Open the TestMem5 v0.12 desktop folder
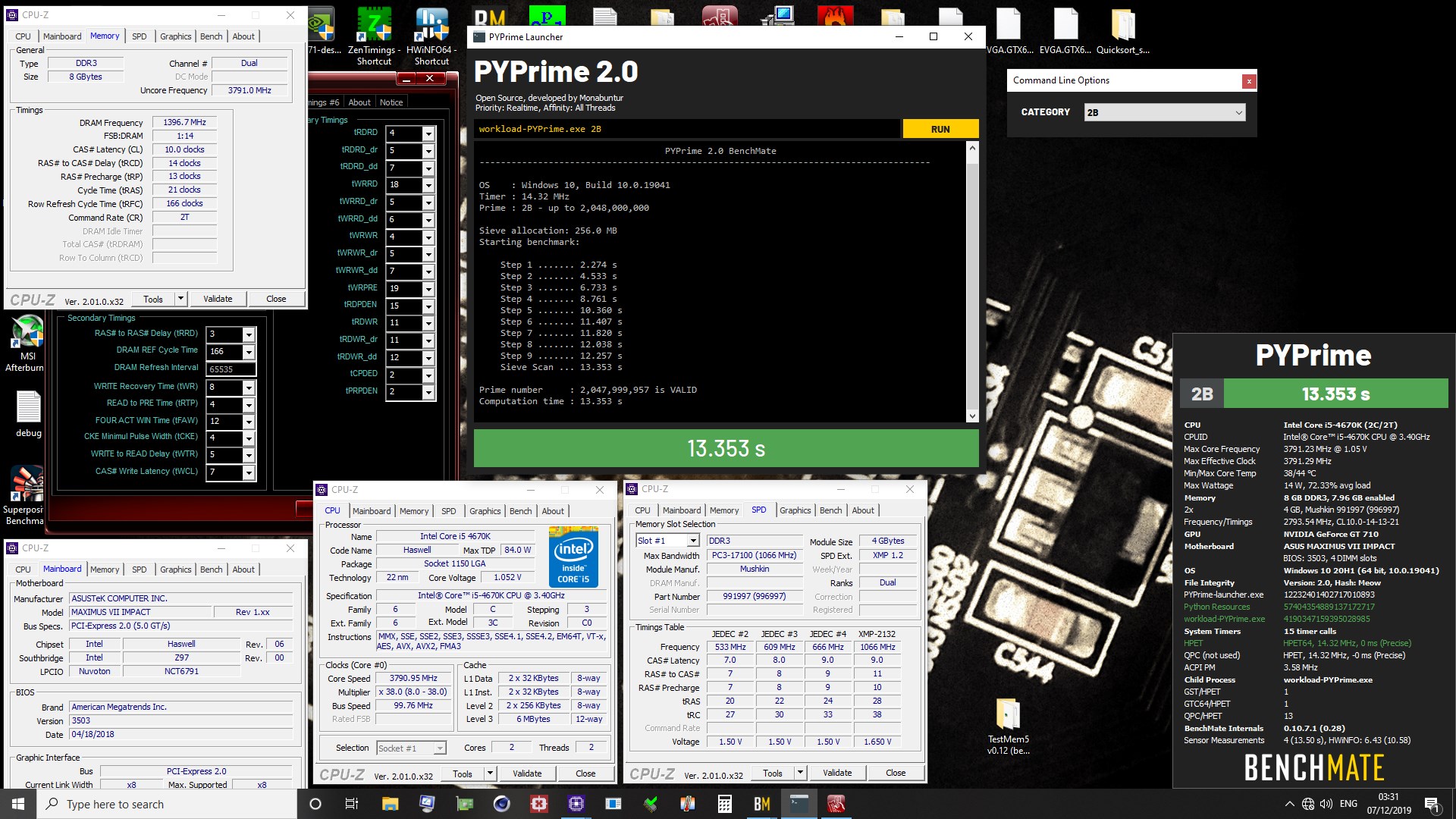Image resolution: width=1456 pixels, height=819 pixels. tap(1008, 726)
